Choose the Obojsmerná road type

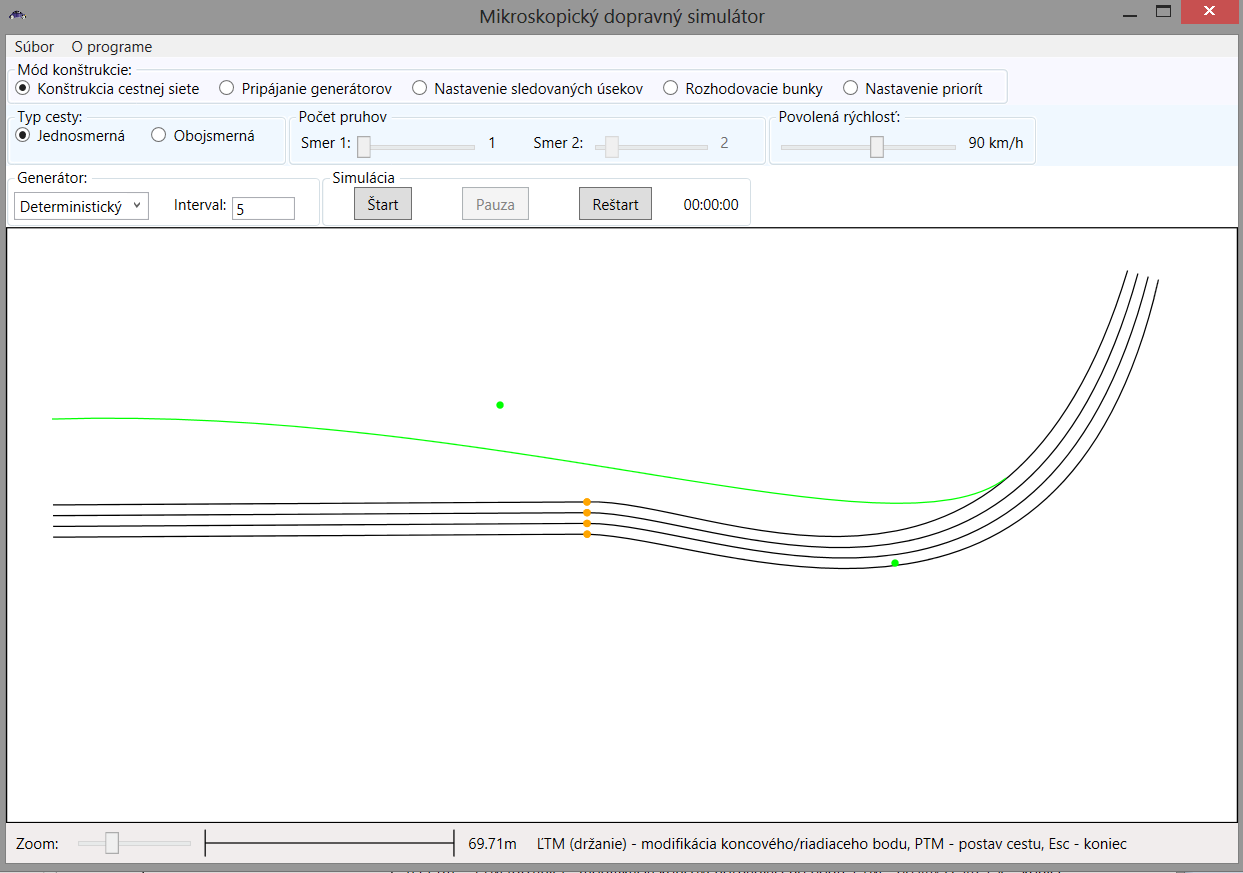pos(159,136)
